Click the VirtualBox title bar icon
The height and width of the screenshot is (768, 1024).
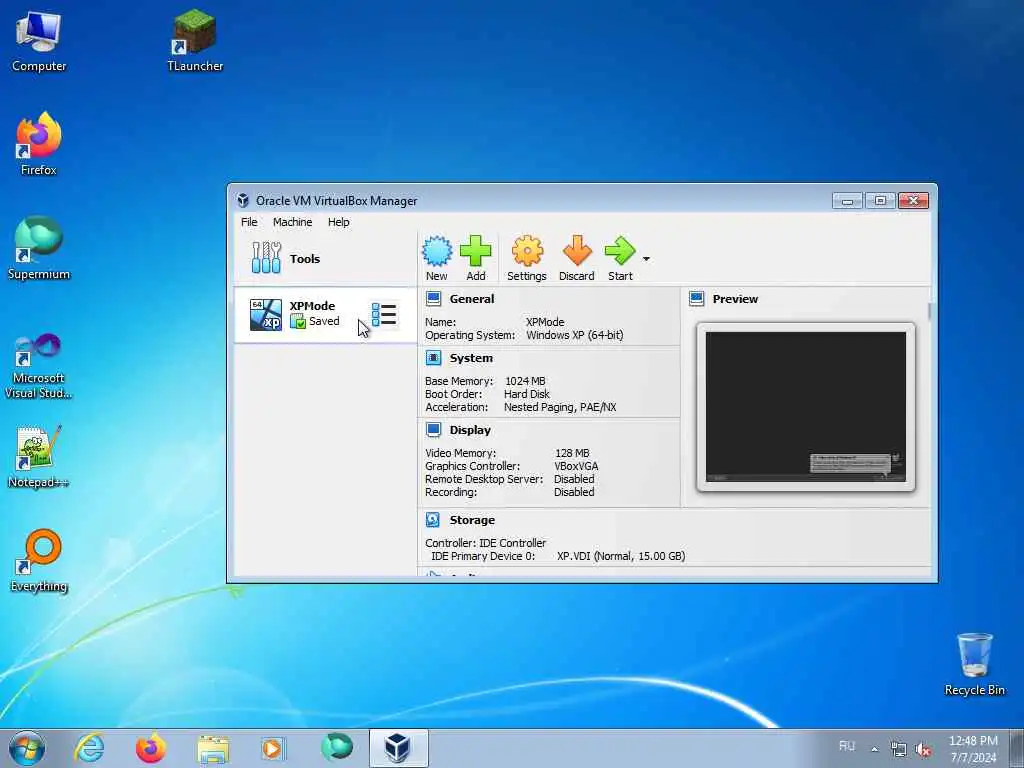tap(243, 200)
